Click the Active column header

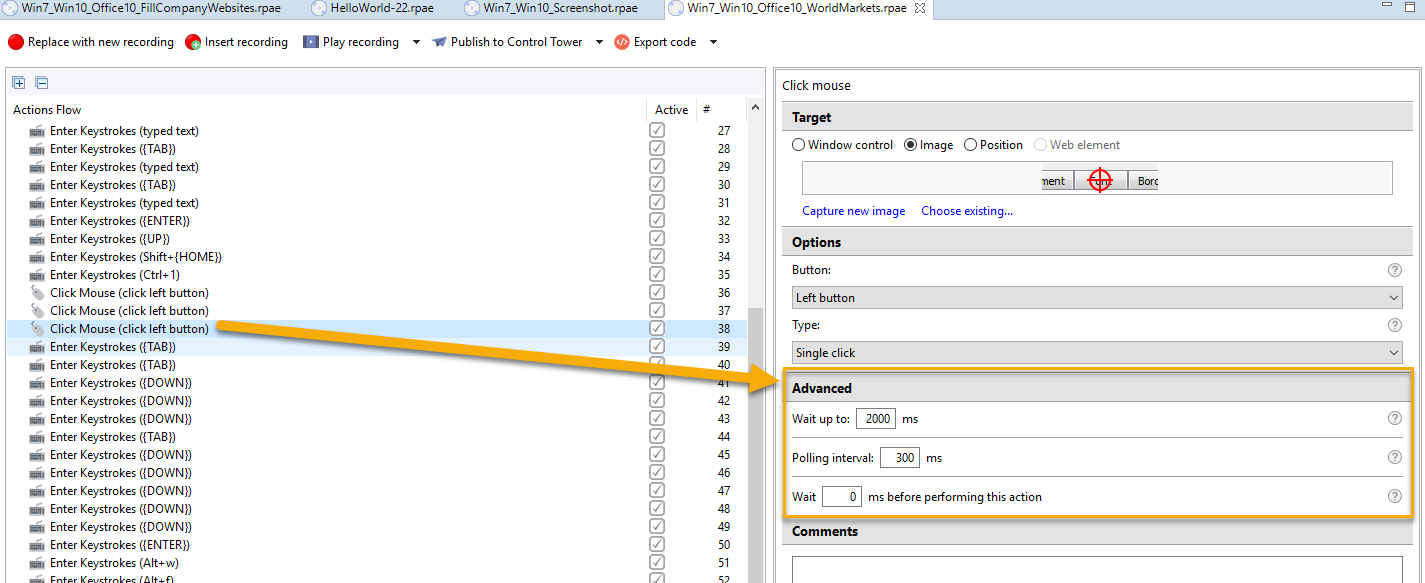pos(672,110)
